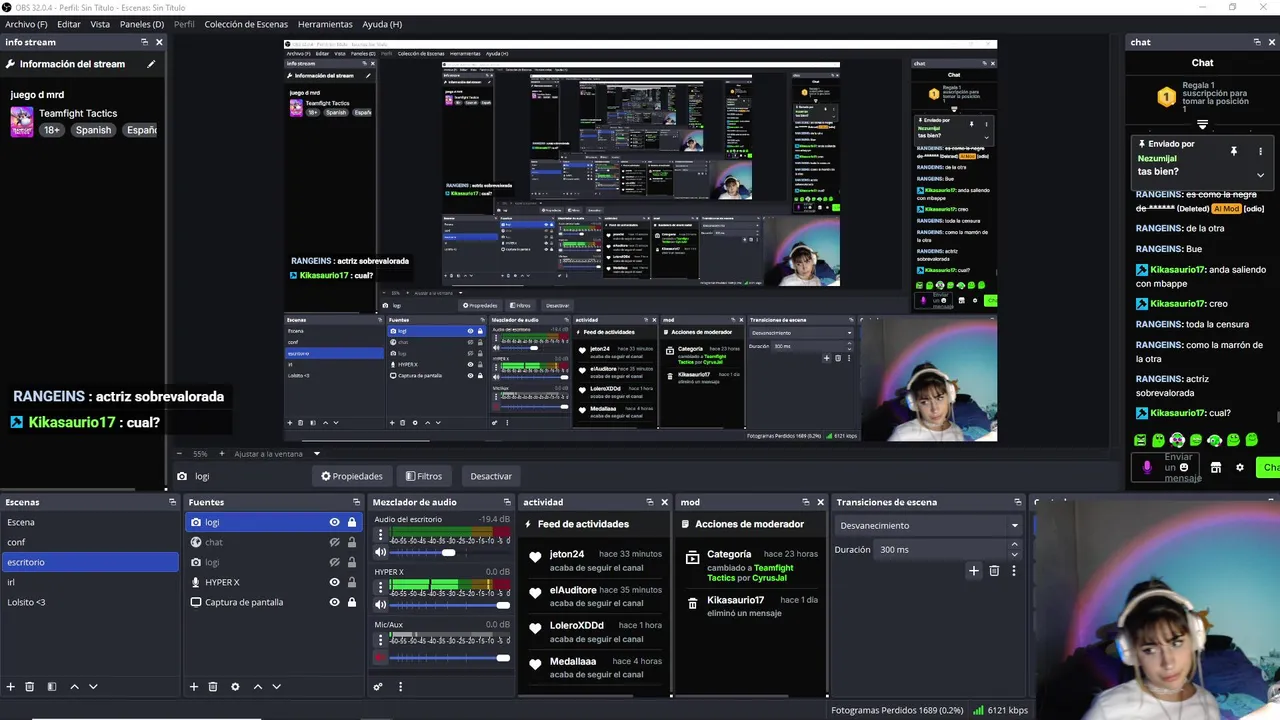Viewport: 1280px width, 720px height.
Task: Toggle visibility of selected logi source
Action: pyautogui.click(x=334, y=522)
